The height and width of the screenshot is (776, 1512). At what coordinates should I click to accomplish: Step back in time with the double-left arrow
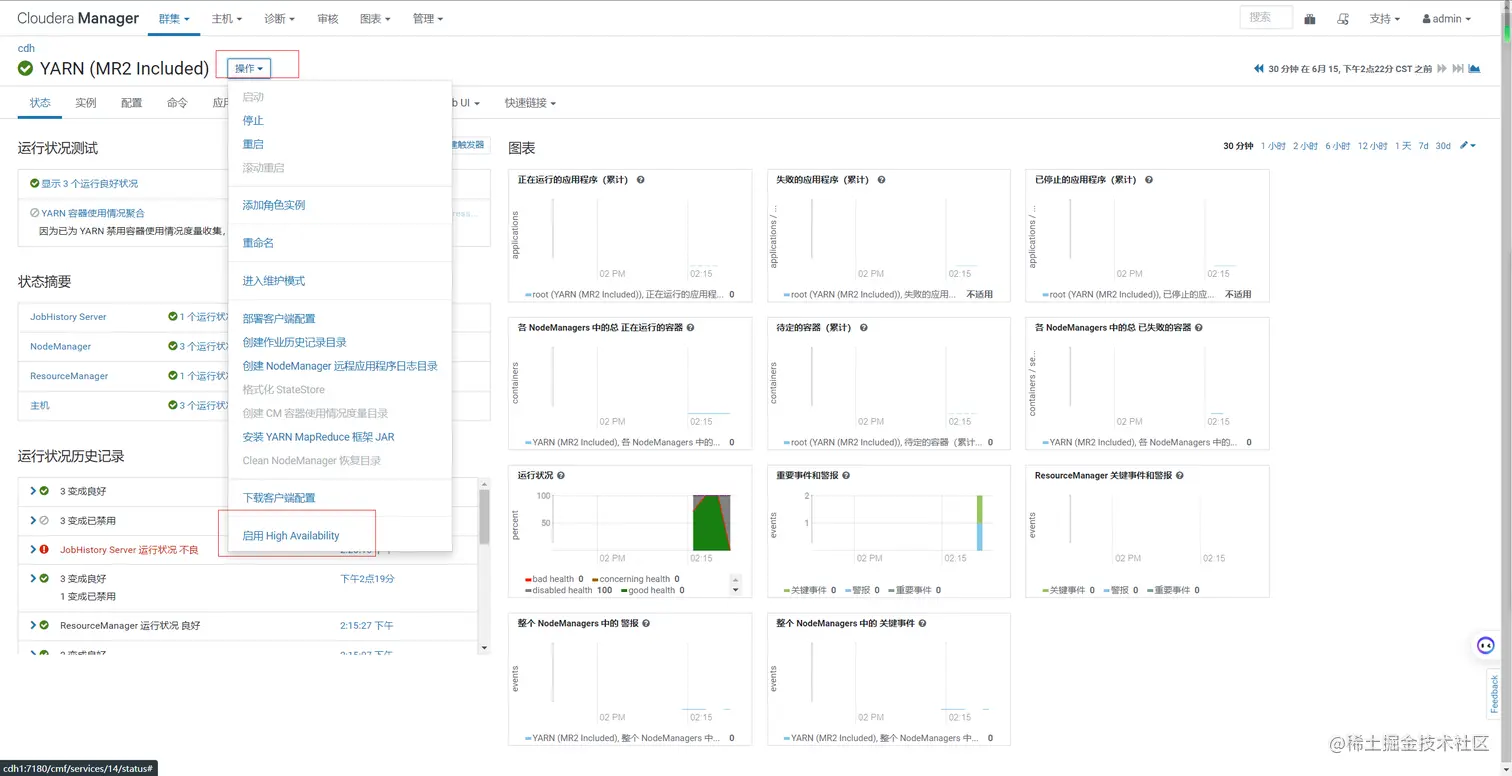1259,69
